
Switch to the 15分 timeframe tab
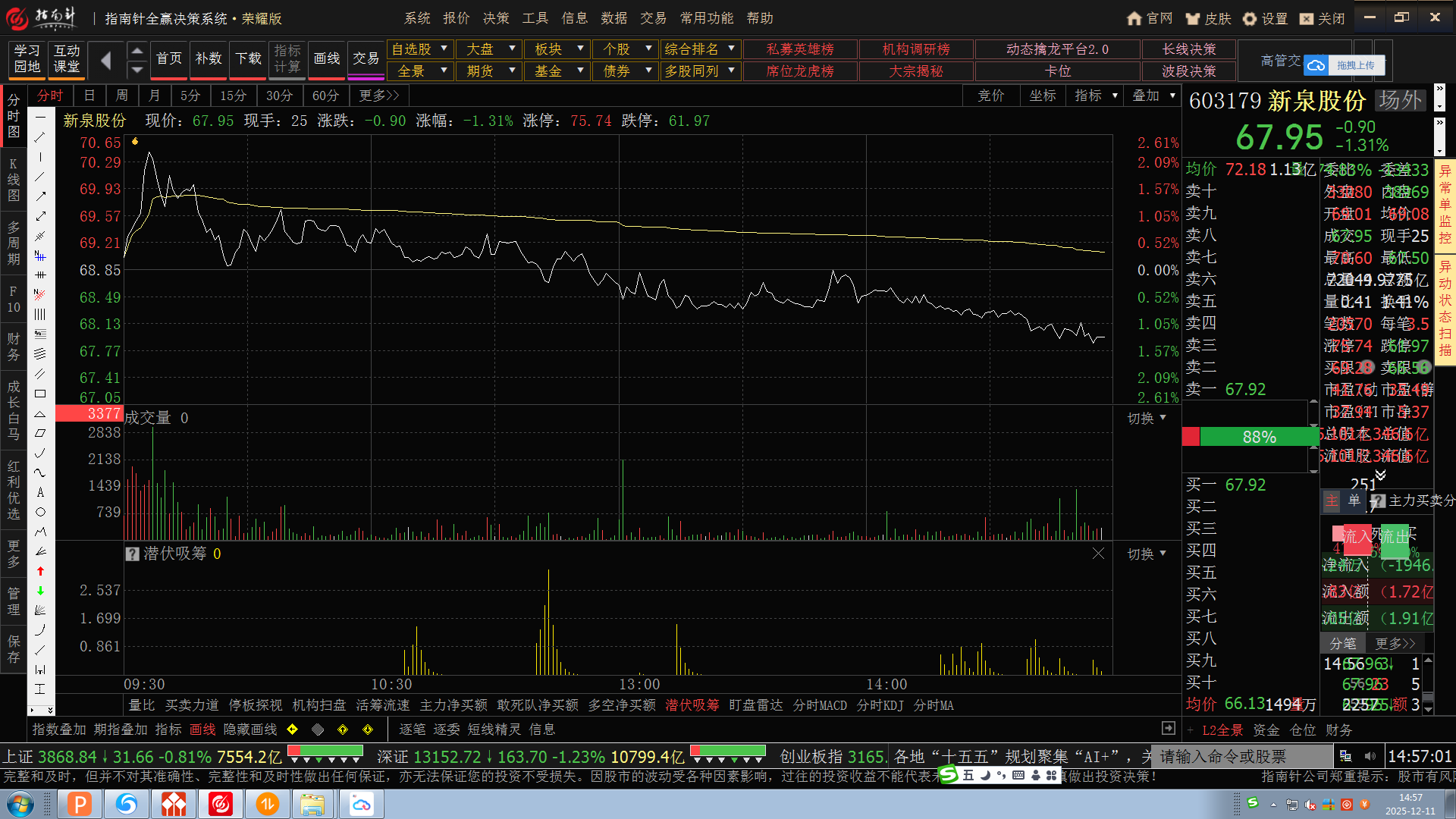click(x=233, y=96)
